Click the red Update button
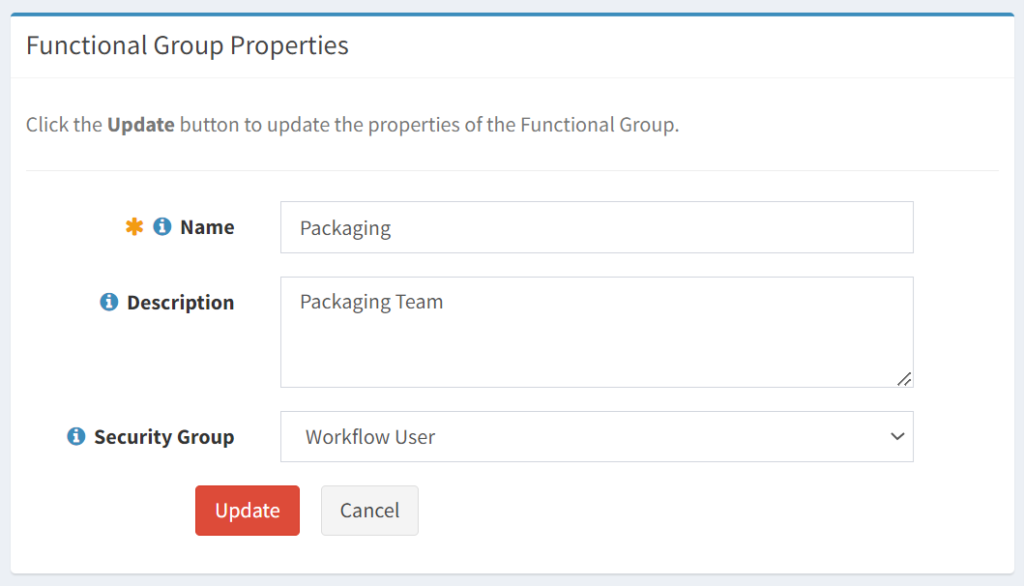This screenshot has height=586, width=1024. click(247, 510)
